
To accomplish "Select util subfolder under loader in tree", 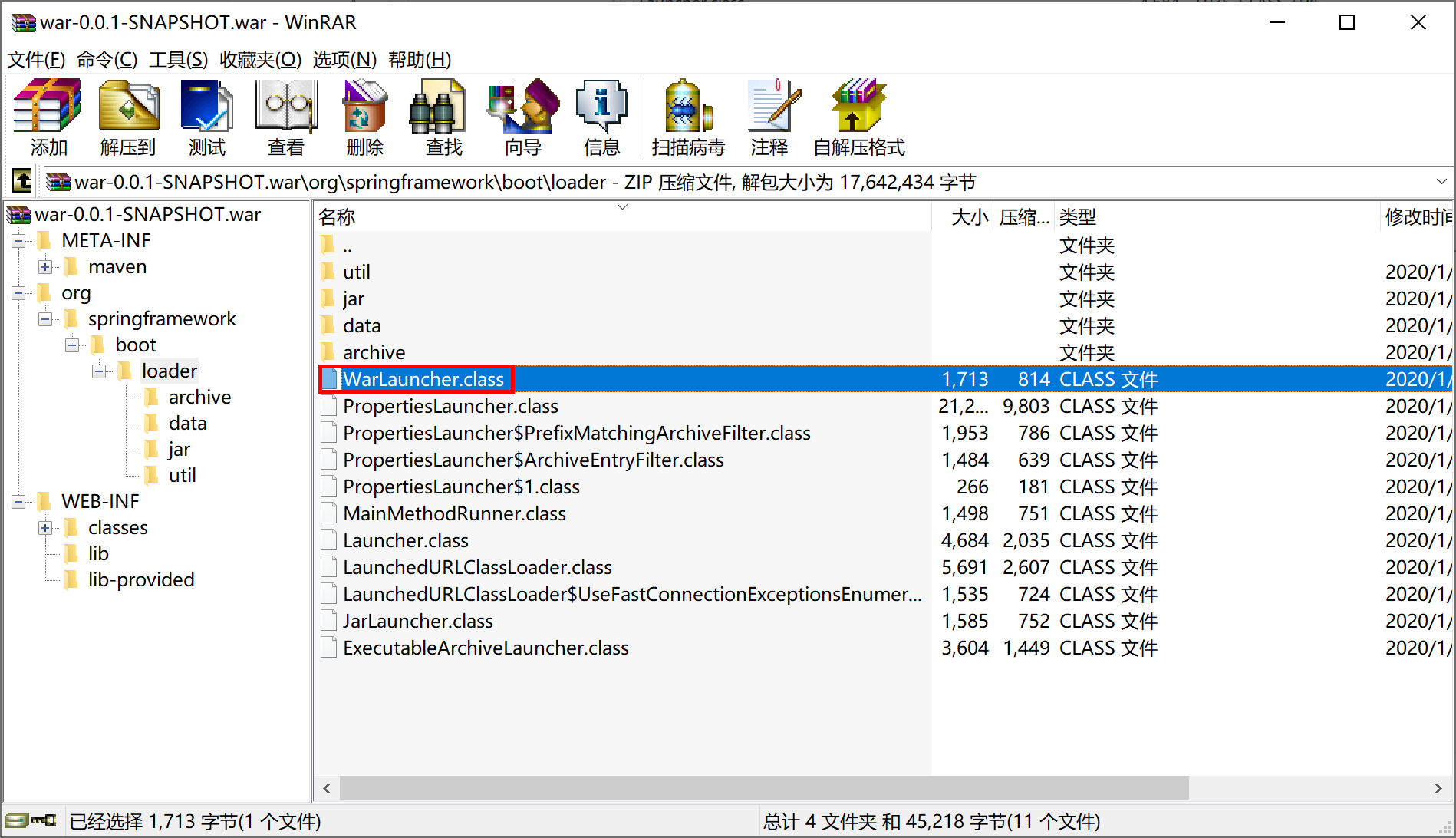I will (x=182, y=475).
